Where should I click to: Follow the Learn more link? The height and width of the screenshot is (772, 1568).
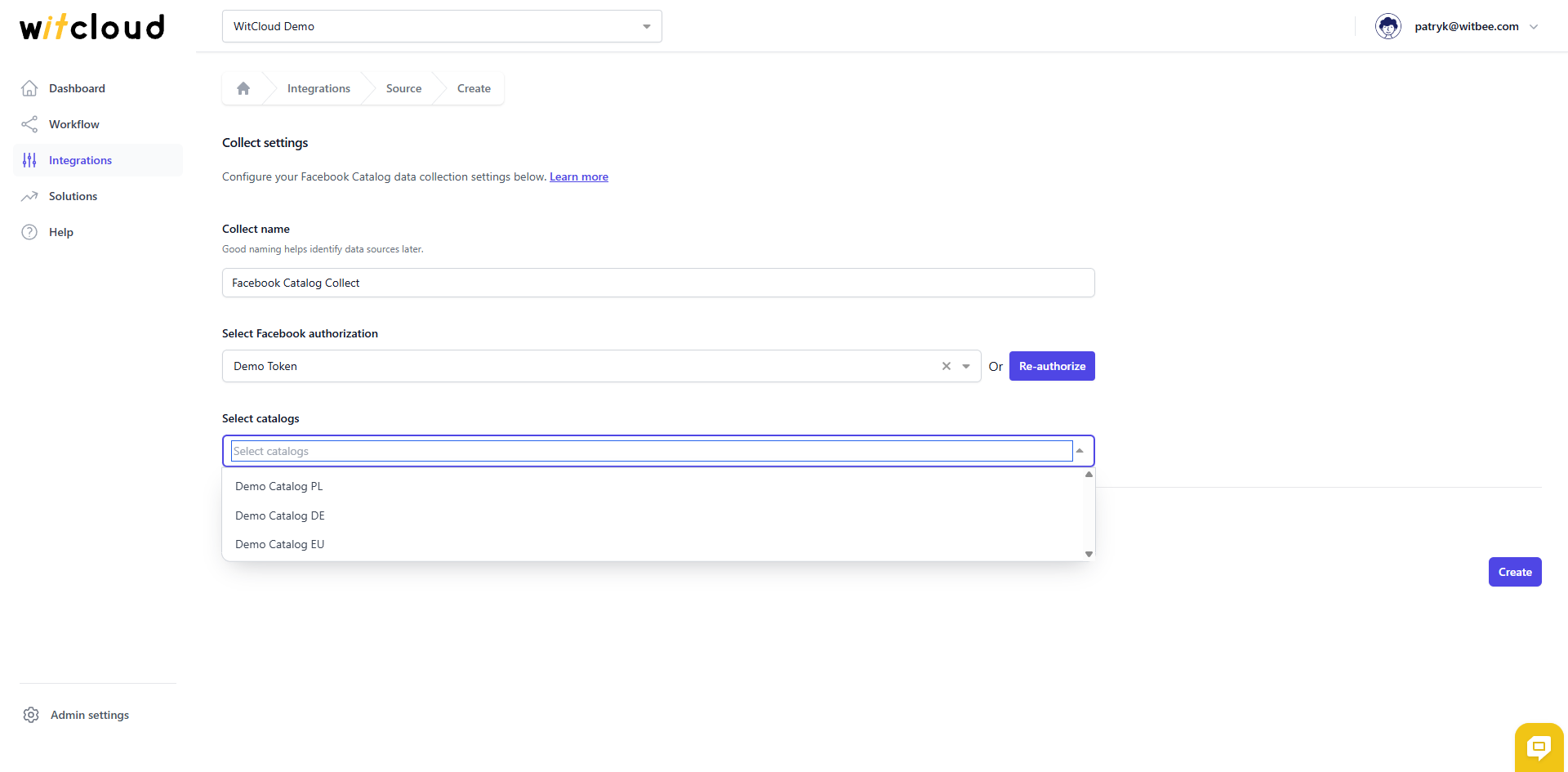(x=579, y=176)
